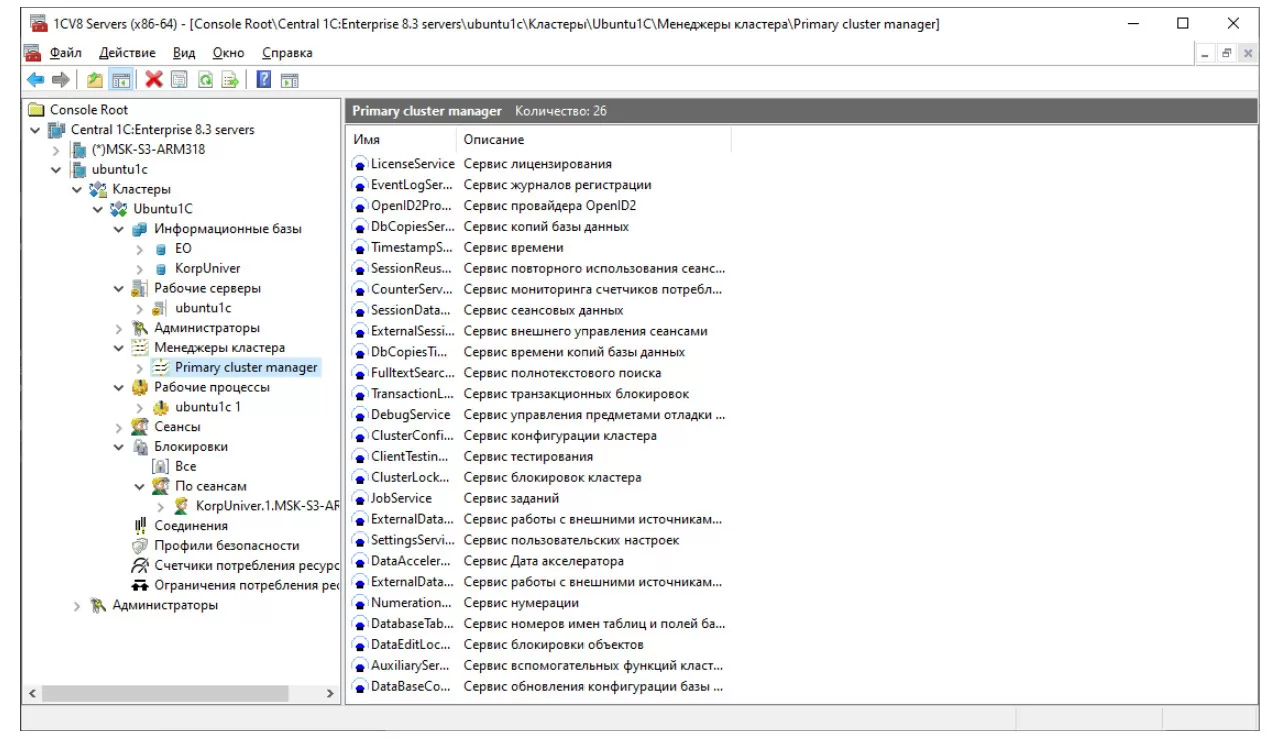Restore the inner console child window
This screenshot has height=739, width=1271.
pyautogui.click(x=1228, y=54)
